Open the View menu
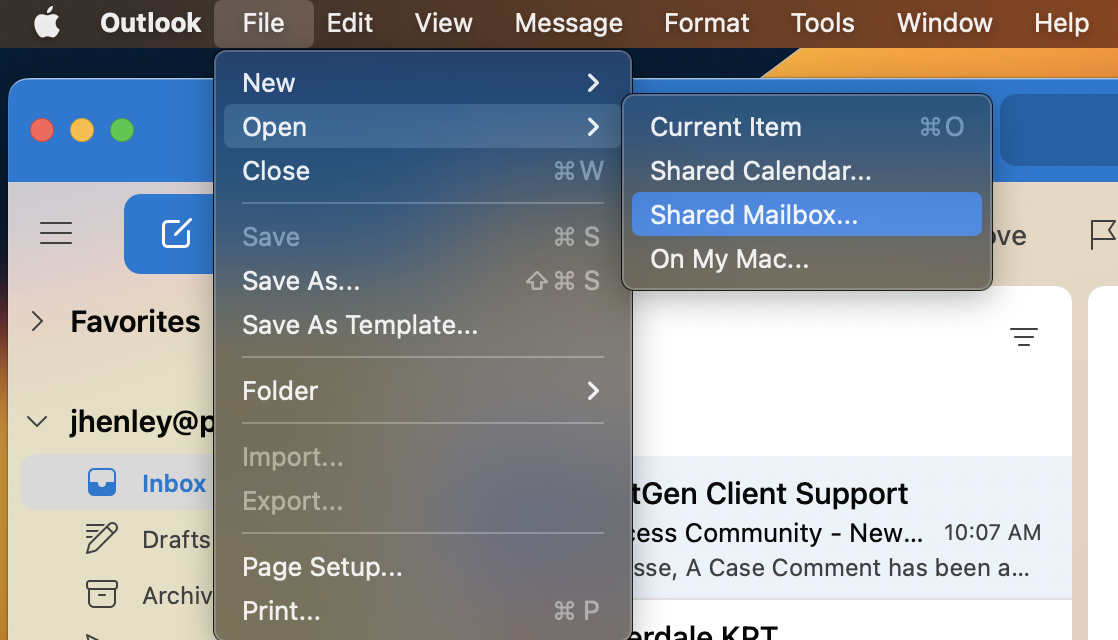The height and width of the screenshot is (640, 1118). point(443,23)
